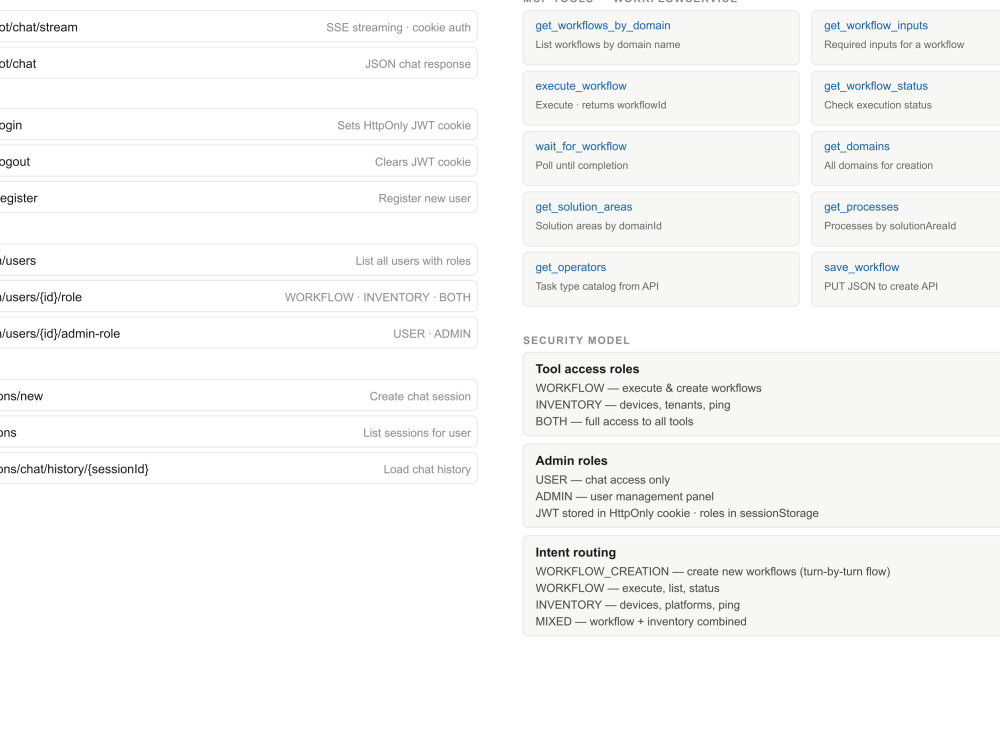1000x750 pixels.
Task: Select the users/{id}/admin-role endpoint row
Action: coord(238,333)
